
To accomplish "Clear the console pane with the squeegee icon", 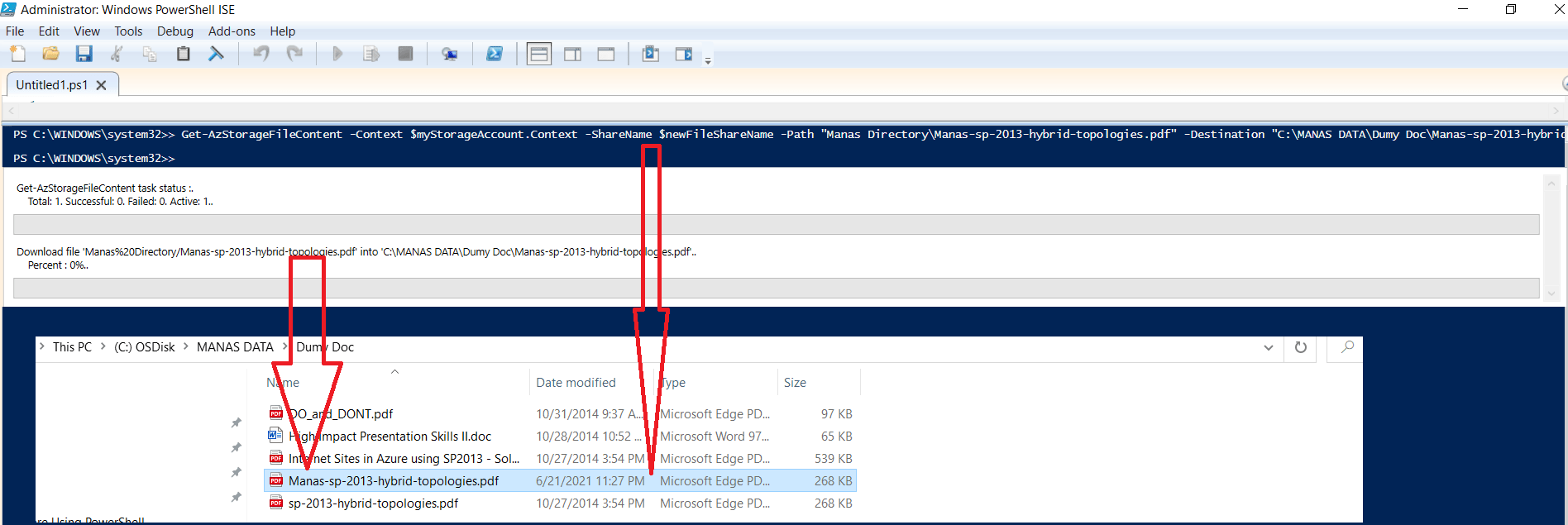I will pos(216,54).
